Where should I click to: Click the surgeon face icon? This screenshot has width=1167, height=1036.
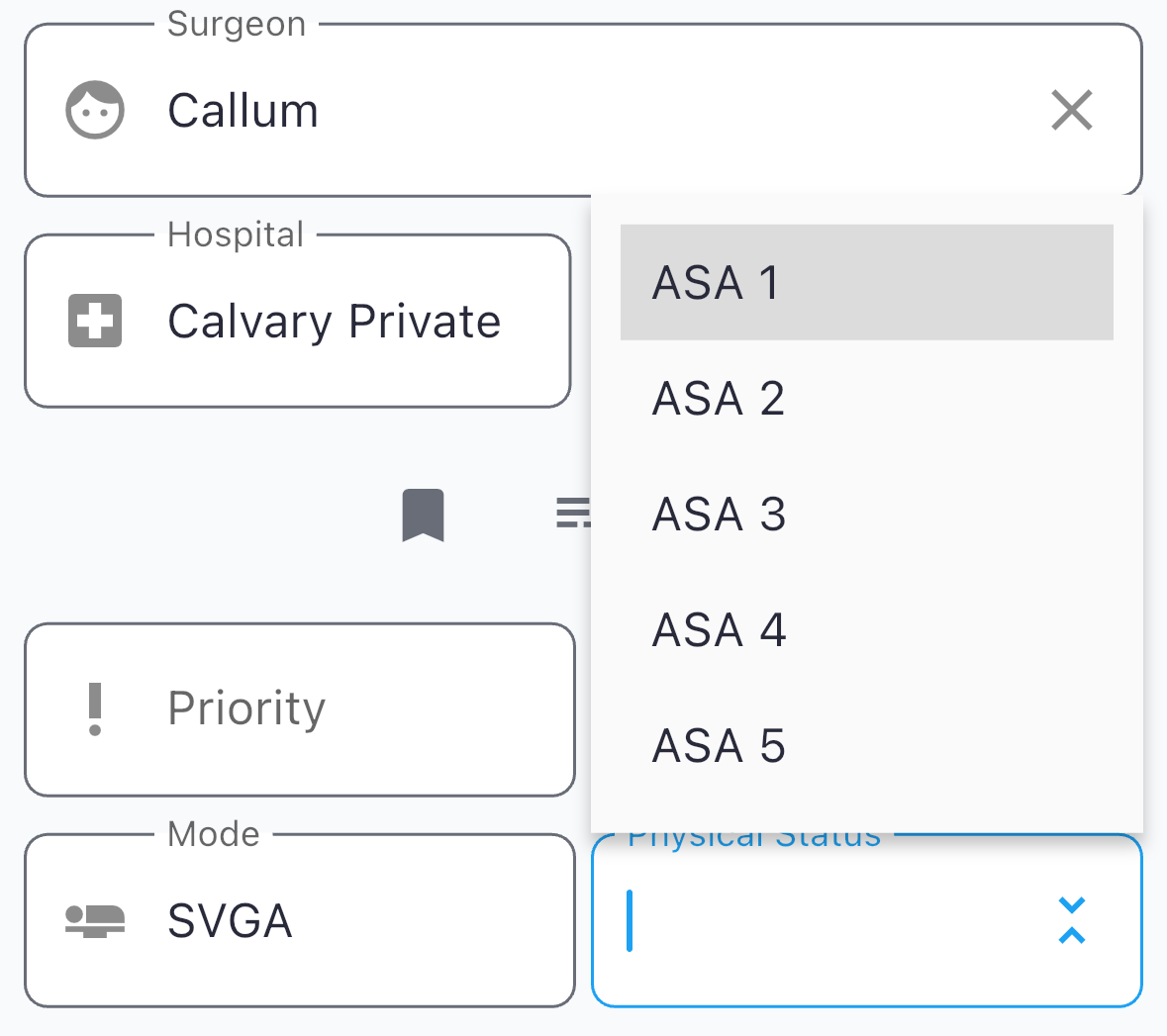[95, 110]
